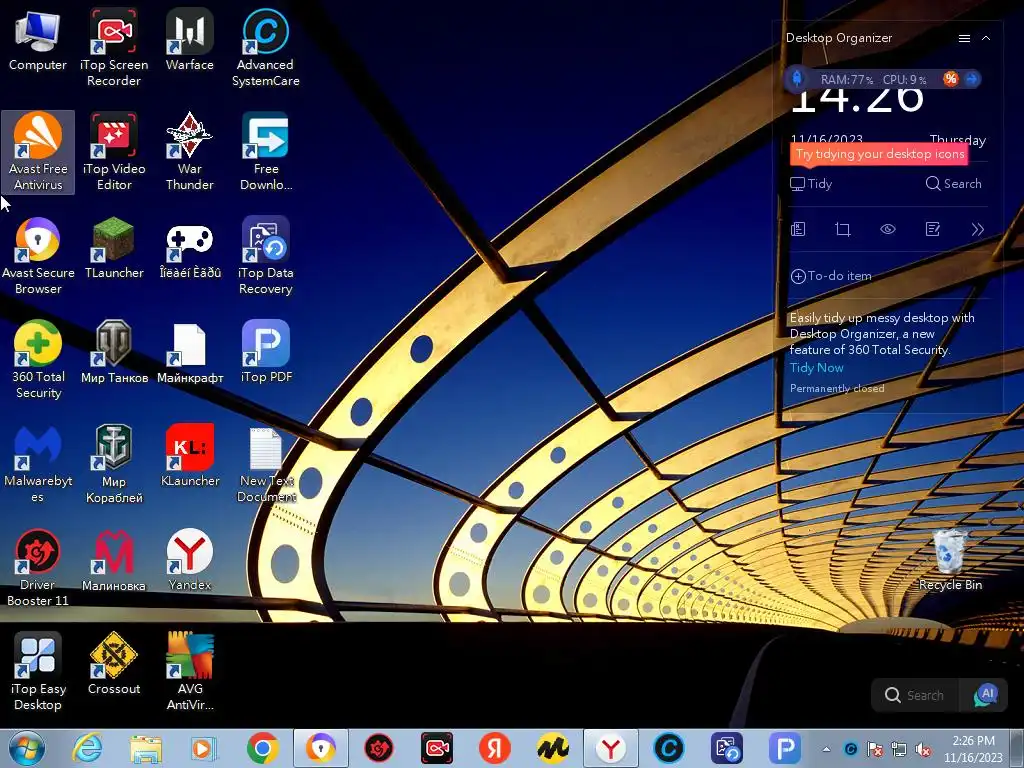Open iTop Video Editor shortcut

pyautogui.click(x=114, y=152)
